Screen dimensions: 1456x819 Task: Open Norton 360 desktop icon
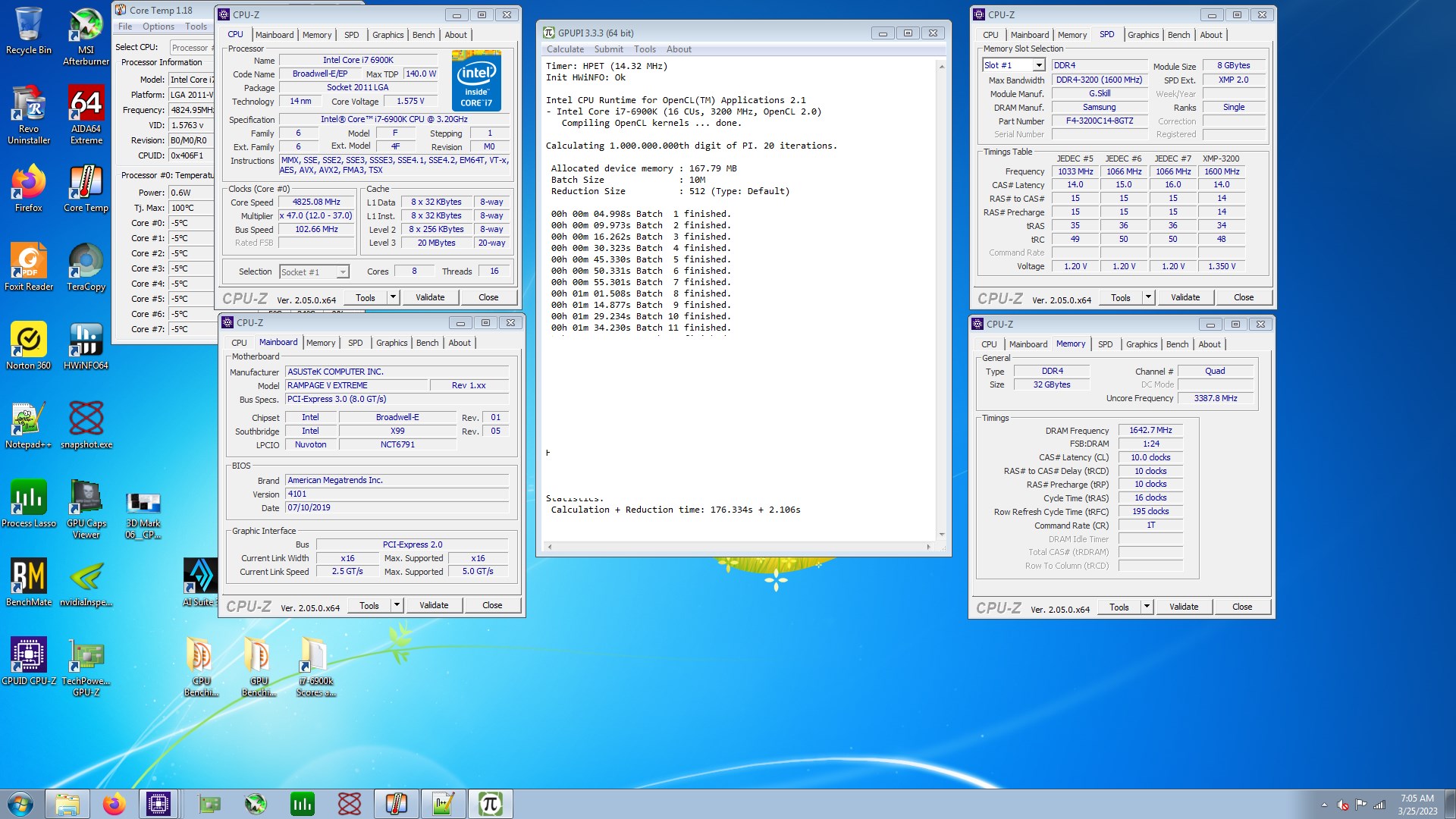28,346
